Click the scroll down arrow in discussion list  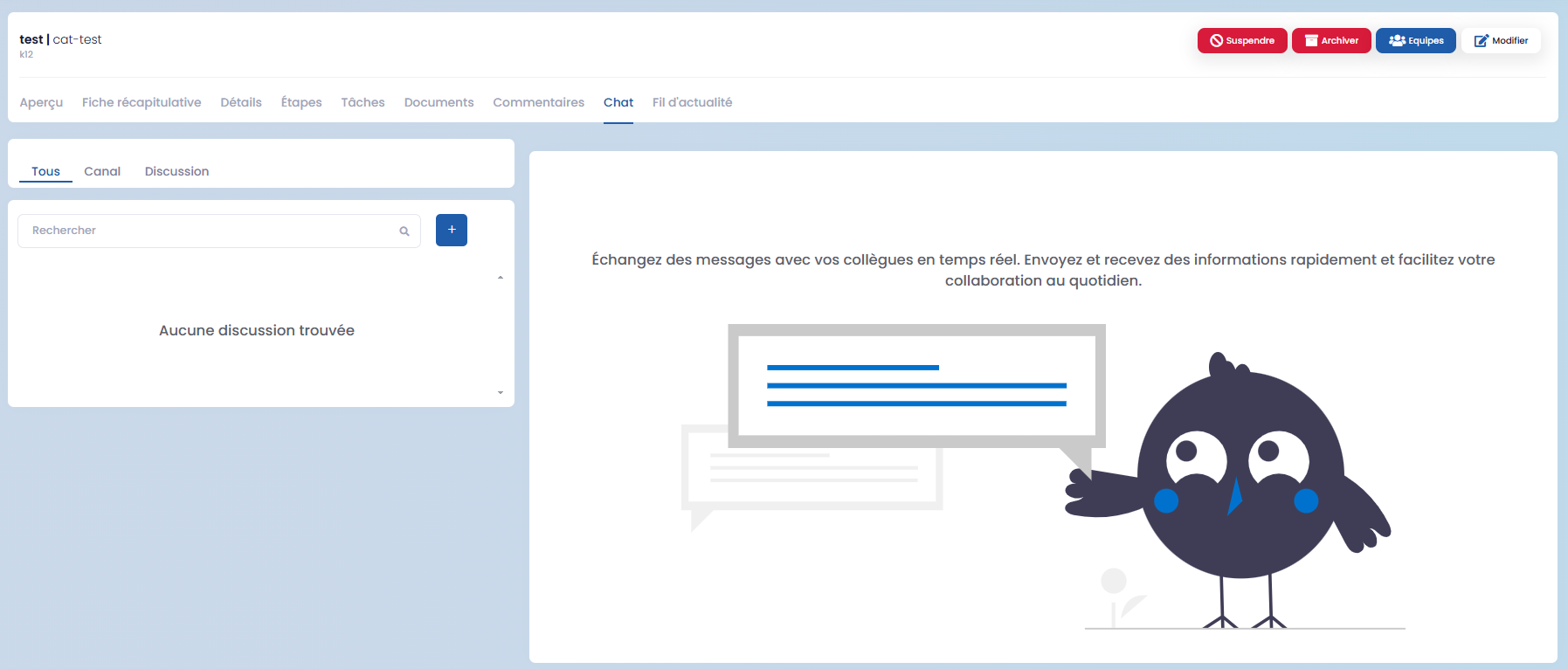501,393
